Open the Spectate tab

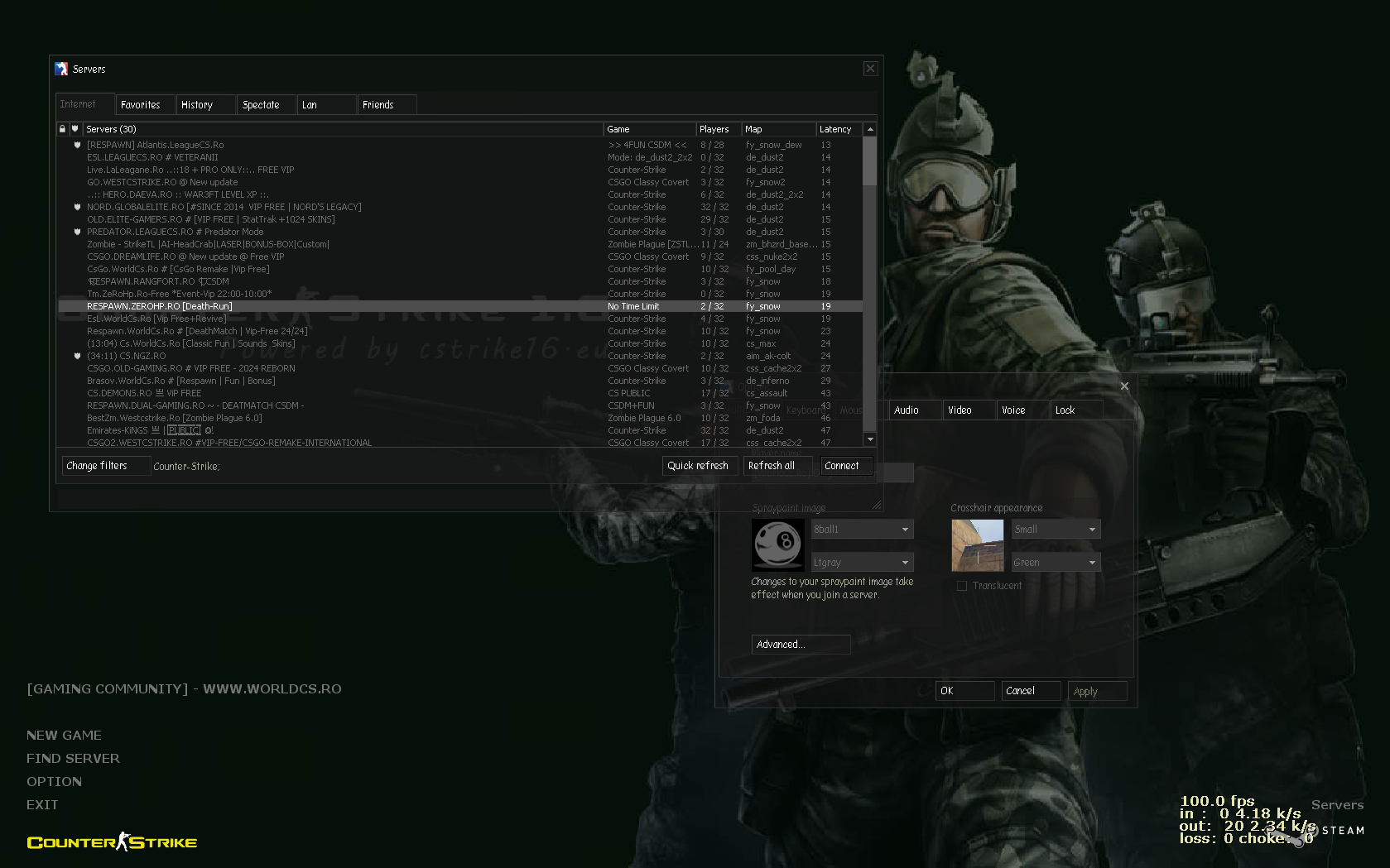click(x=267, y=105)
